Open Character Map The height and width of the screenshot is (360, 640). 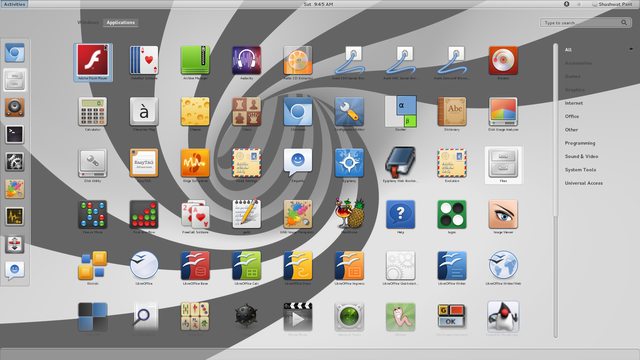(x=144, y=111)
